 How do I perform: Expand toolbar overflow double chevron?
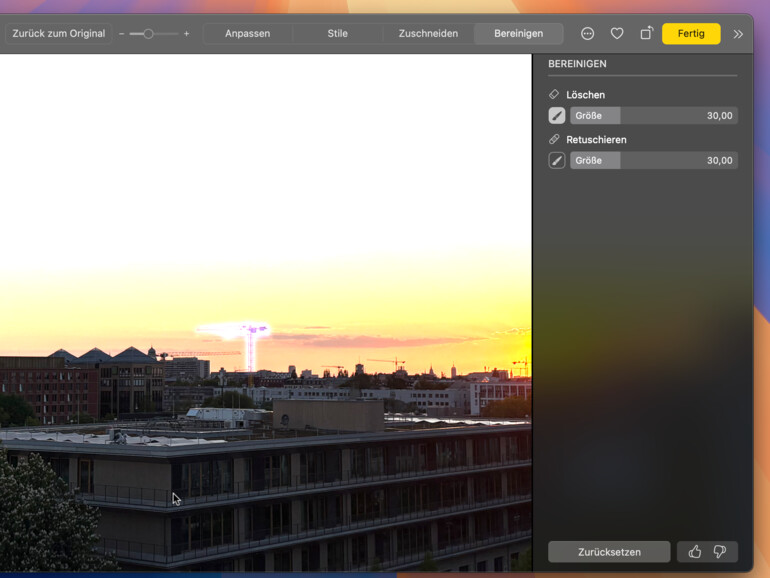pos(738,34)
